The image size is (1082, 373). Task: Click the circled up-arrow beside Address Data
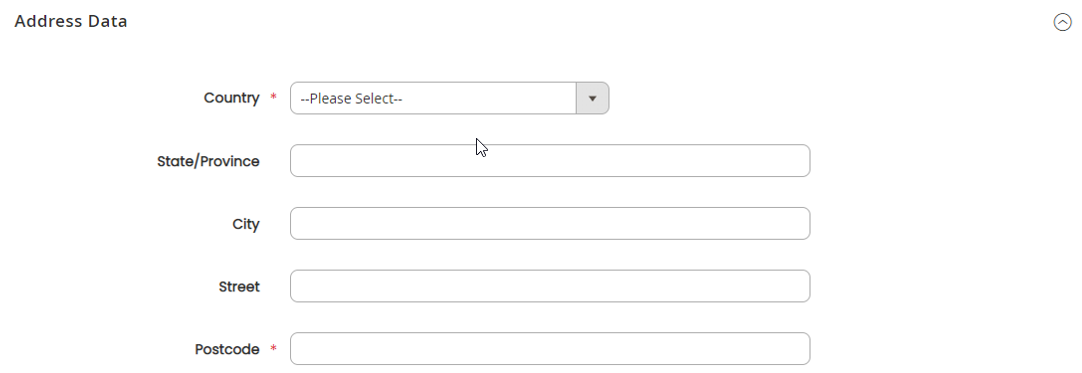1062,22
